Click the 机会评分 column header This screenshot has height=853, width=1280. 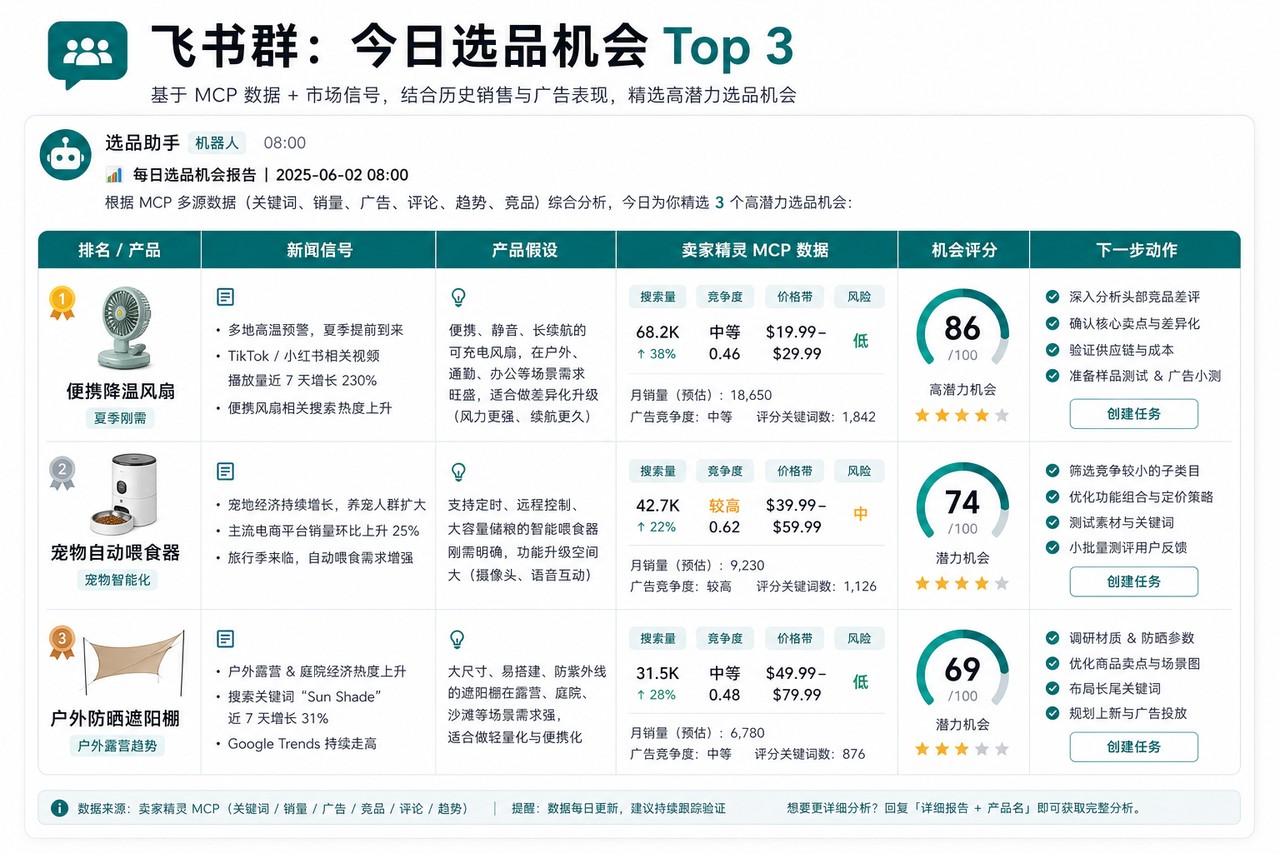964,250
